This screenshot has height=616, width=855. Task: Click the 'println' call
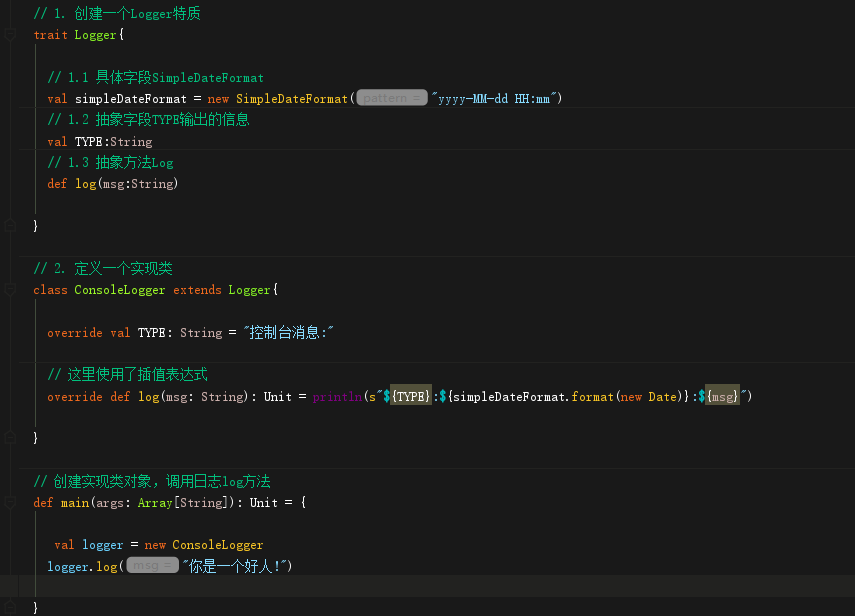click(338, 396)
